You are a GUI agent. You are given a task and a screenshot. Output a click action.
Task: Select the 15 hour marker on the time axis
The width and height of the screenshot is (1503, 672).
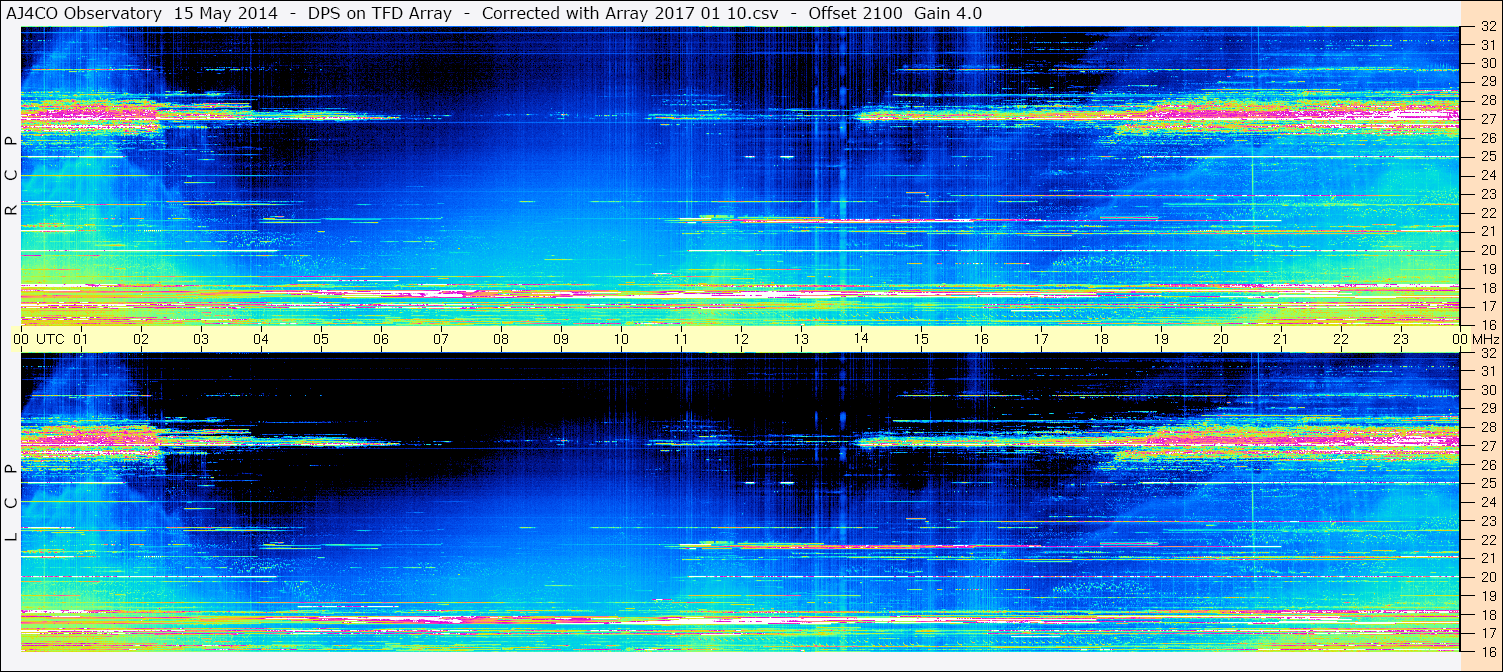click(921, 339)
